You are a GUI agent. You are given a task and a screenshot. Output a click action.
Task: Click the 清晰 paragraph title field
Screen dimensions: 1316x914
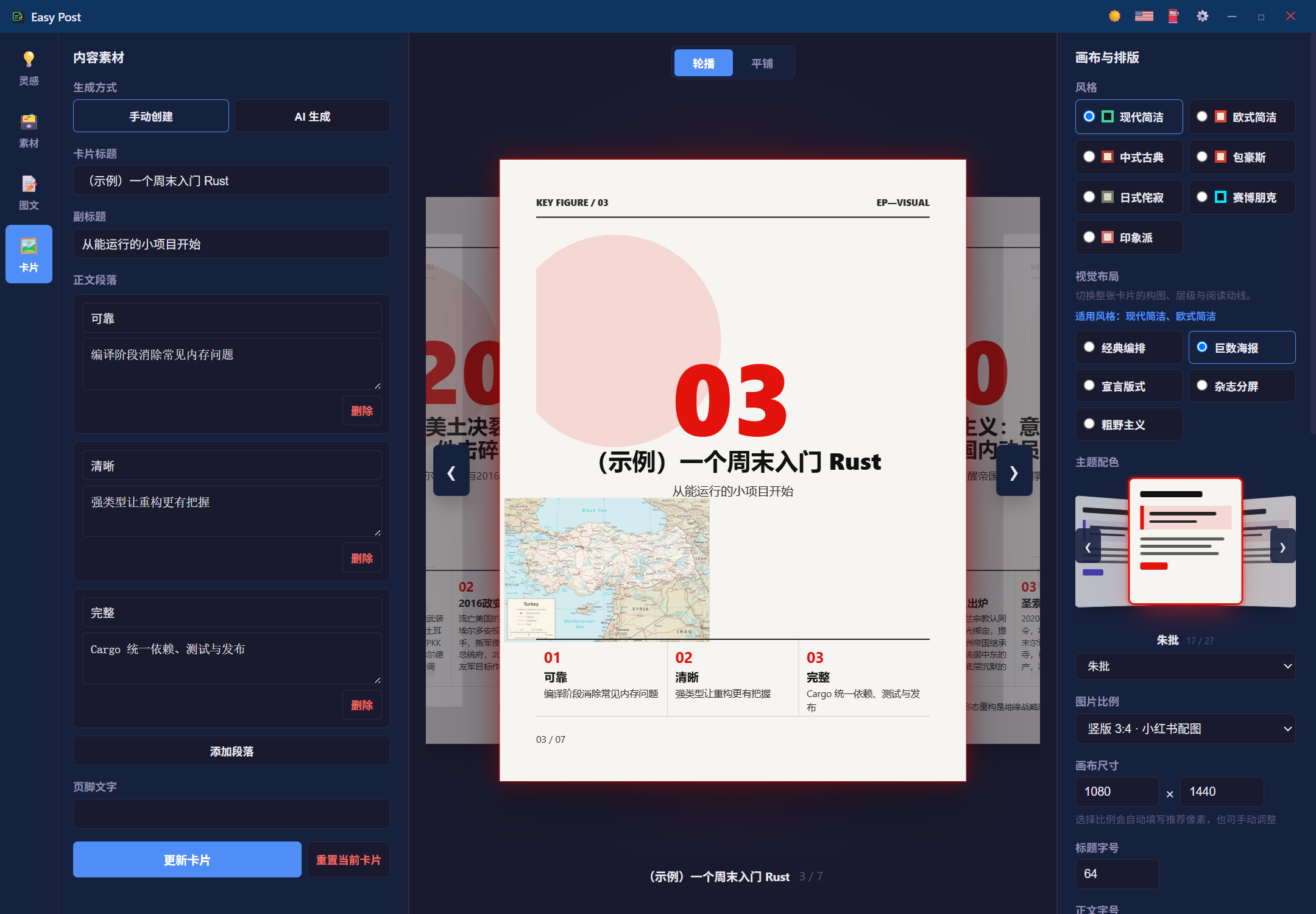click(x=232, y=466)
